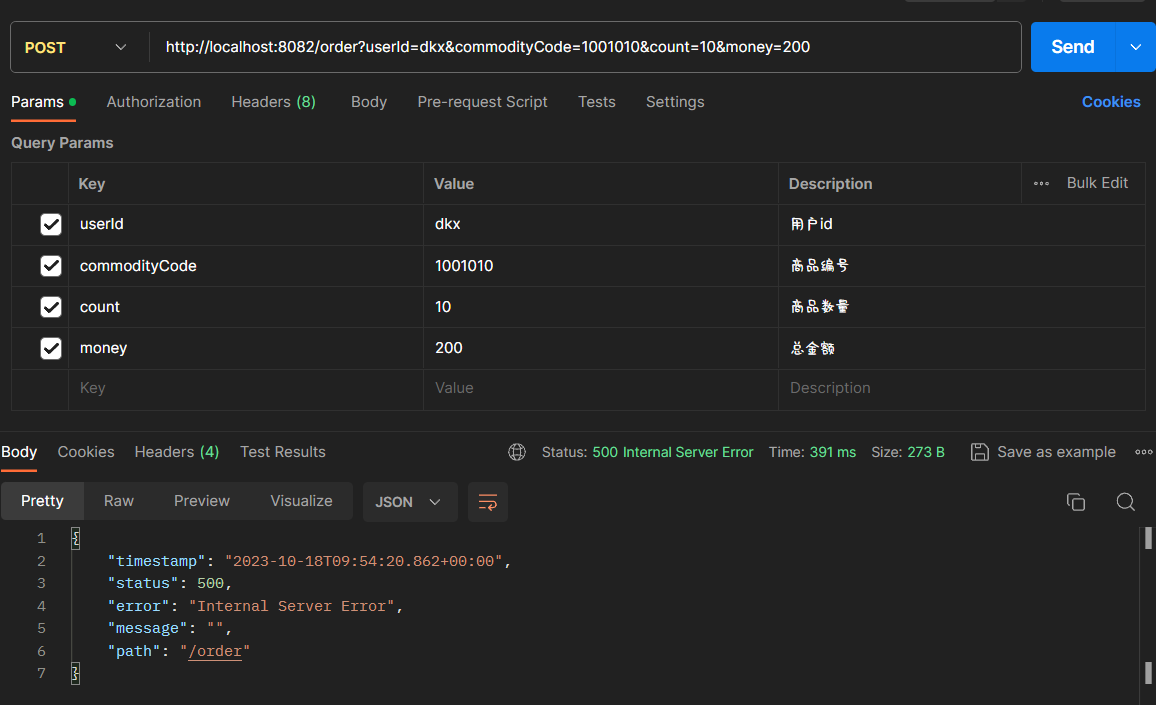Click the money key cell

246,348
